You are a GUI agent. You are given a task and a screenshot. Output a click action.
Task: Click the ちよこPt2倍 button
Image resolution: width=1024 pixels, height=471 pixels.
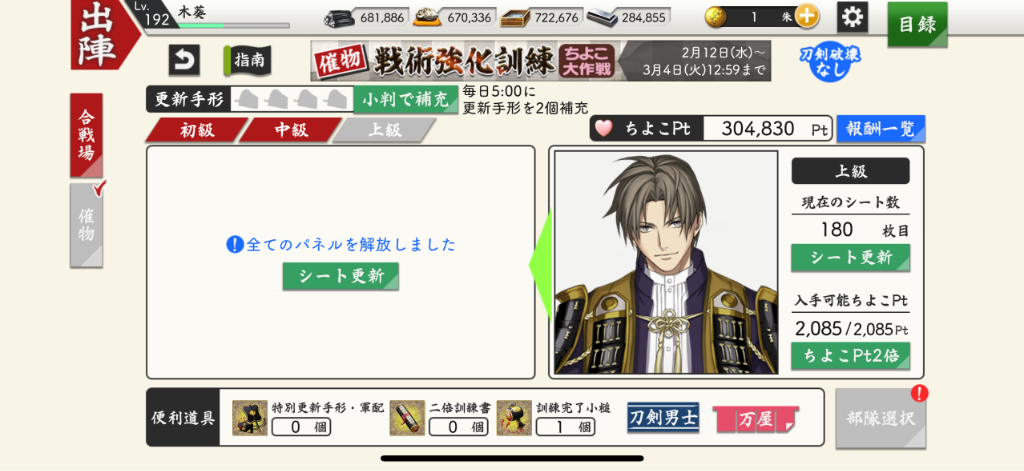(x=850, y=356)
